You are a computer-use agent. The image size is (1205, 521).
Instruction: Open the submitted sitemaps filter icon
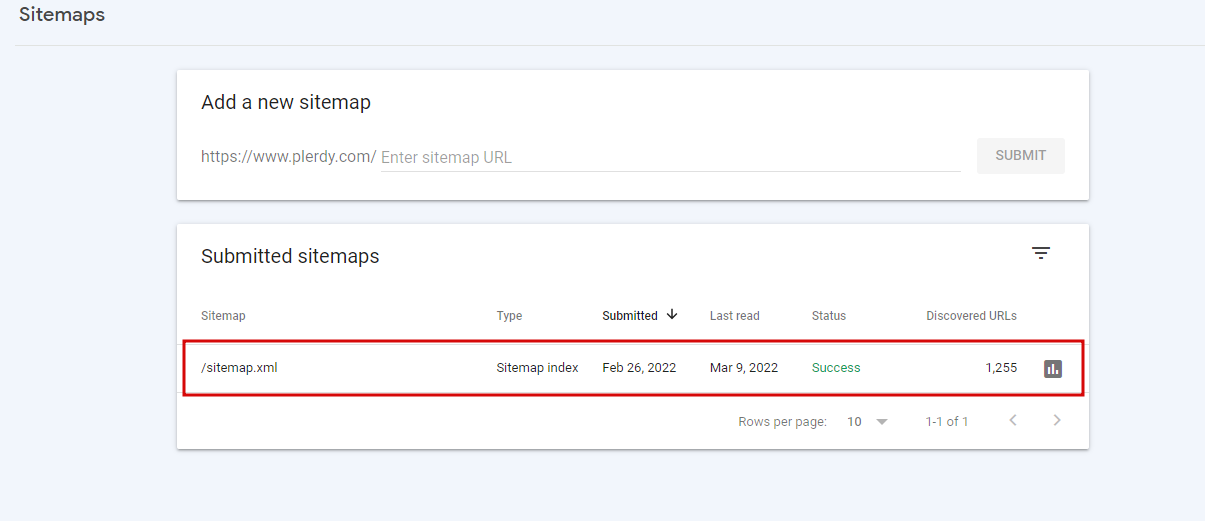pos(1041,254)
